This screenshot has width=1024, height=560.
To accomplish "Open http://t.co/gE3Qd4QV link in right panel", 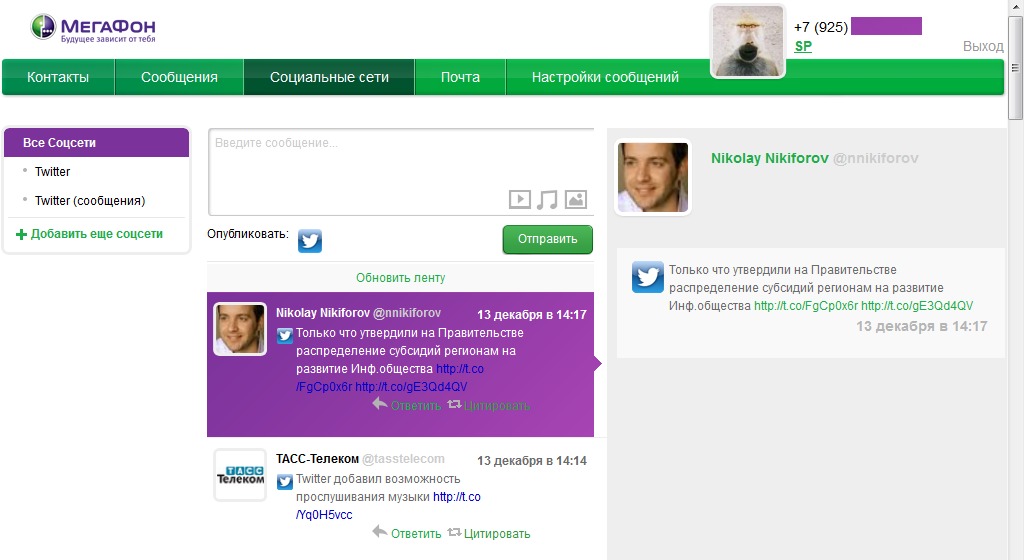I will click(x=917, y=305).
